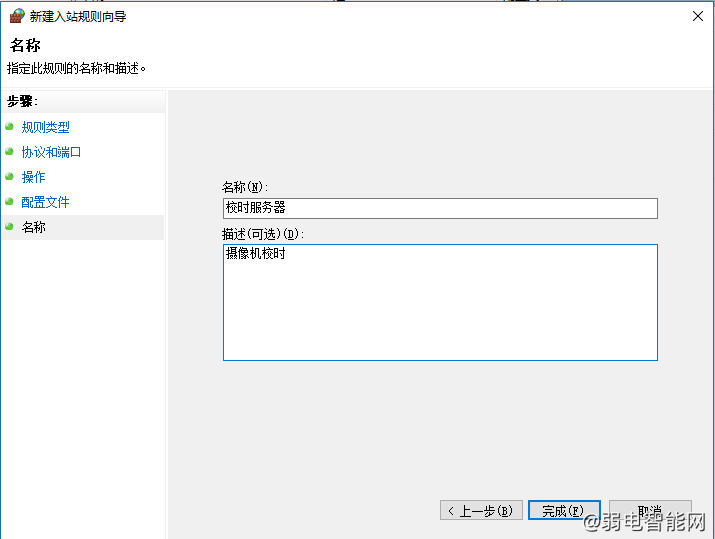Screen dimensions: 715x539
Task: Focus the 名称(N) input field
Action: (x=440, y=208)
